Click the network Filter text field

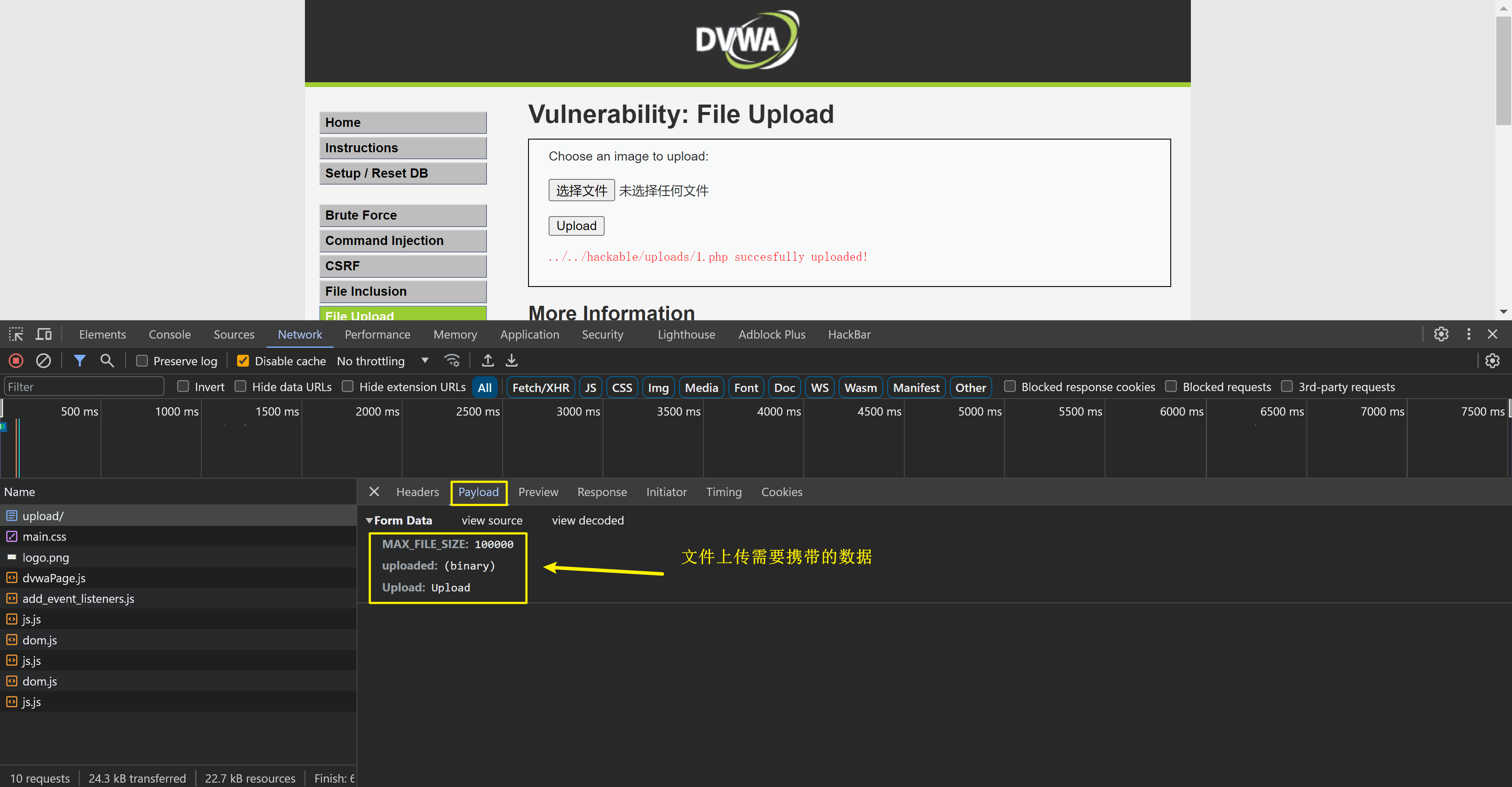(x=84, y=386)
